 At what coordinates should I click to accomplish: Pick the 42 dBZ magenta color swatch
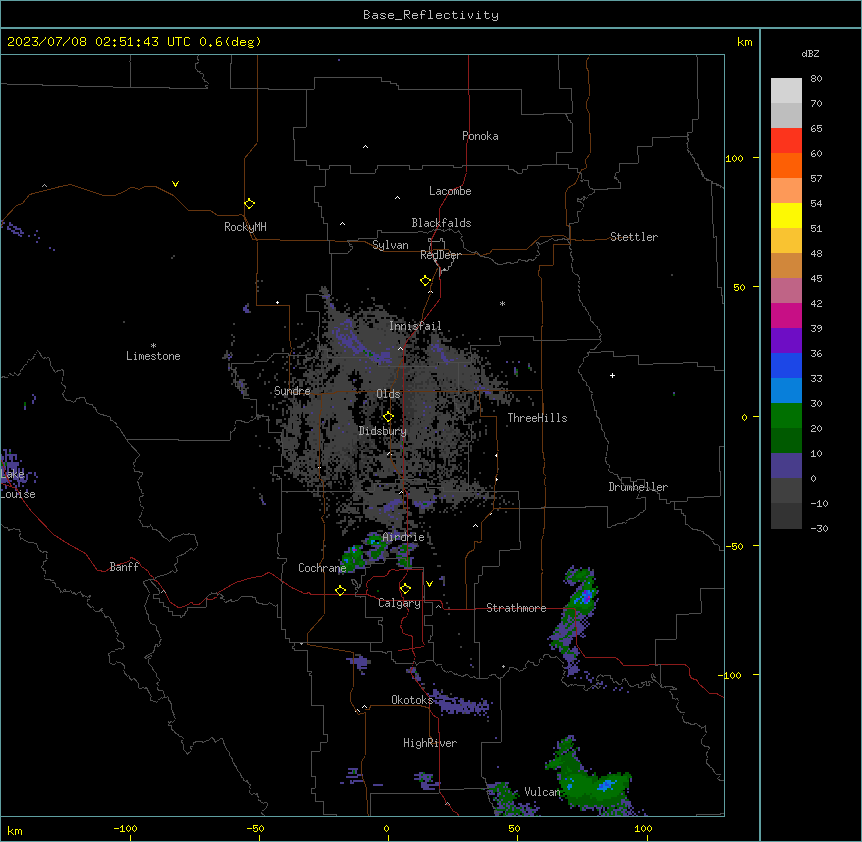(x=786, y=315)
